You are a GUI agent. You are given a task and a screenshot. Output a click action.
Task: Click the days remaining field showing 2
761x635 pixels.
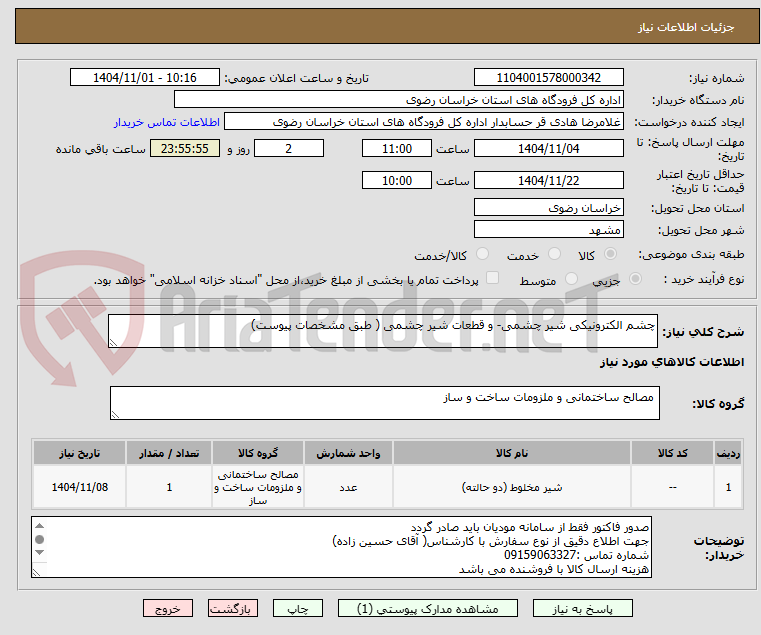289,149
